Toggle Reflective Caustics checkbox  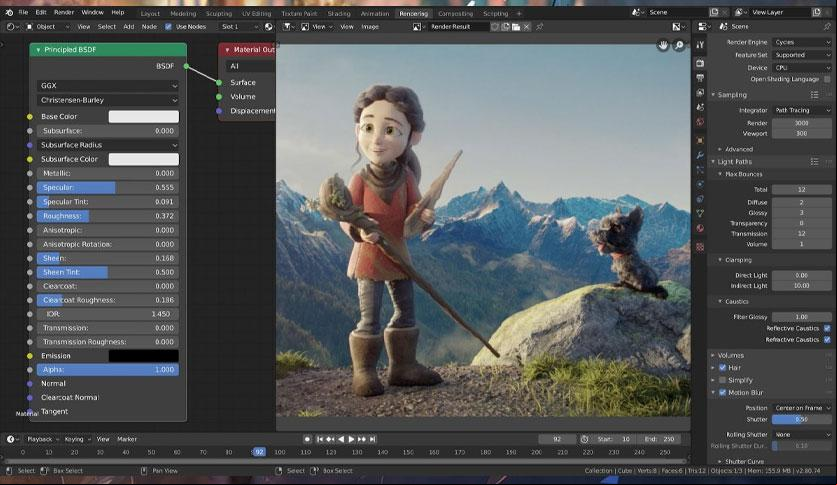tap(827, 328)
